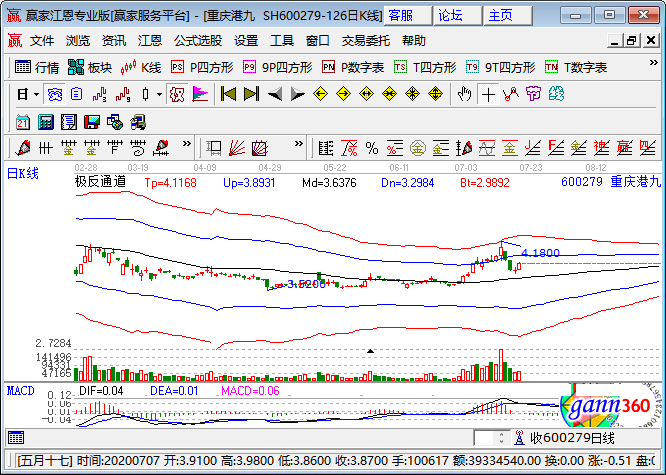Open the 工具 menu

282,41
